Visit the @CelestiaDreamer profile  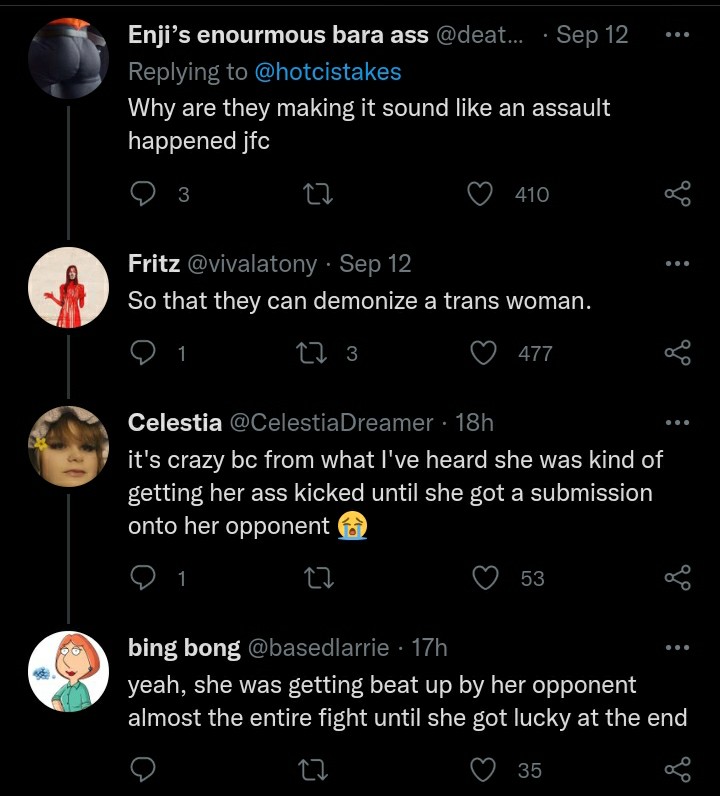[x=332, y=422]
